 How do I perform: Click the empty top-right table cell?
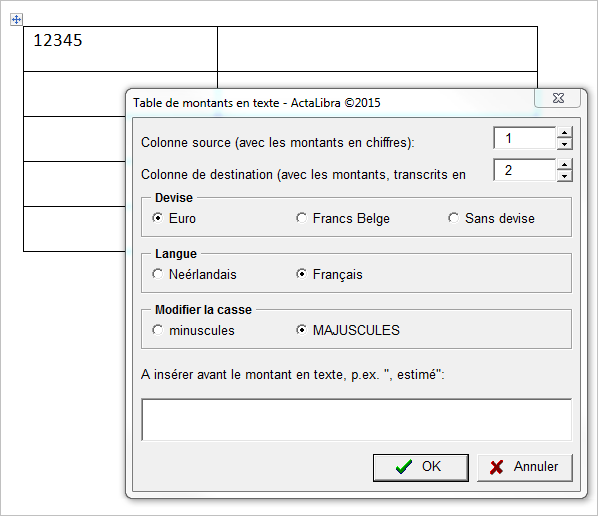(378, 49)
